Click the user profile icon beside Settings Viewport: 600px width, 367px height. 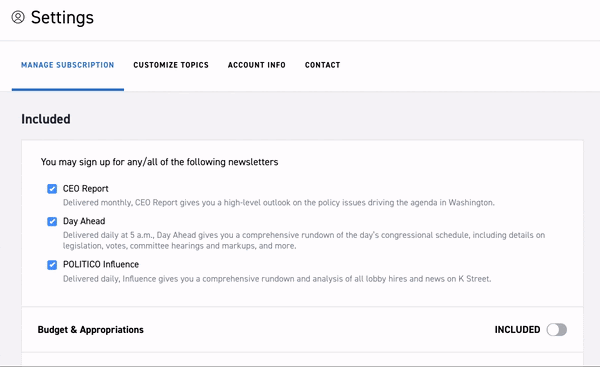point(18,17)
